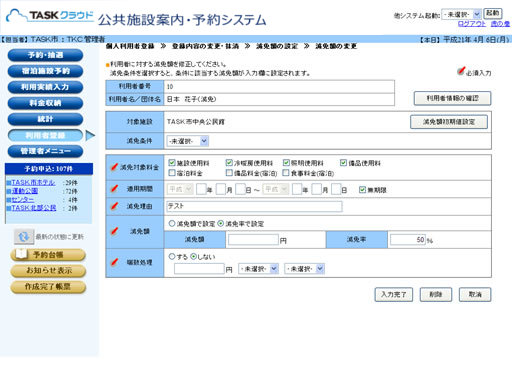This screenshot has height=384, width=512.
Task: Click 登録内容の変更・抹消 in the breadcrumb
Action: click(x=205, y=46)
